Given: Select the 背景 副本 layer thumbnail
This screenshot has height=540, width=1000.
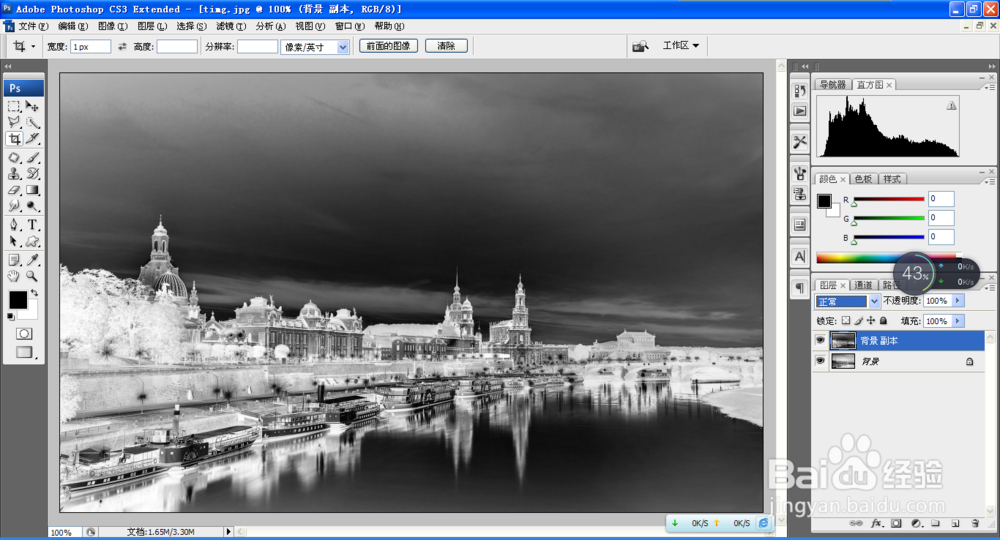Looking at the screenshot, I should [x=842, y=340].
